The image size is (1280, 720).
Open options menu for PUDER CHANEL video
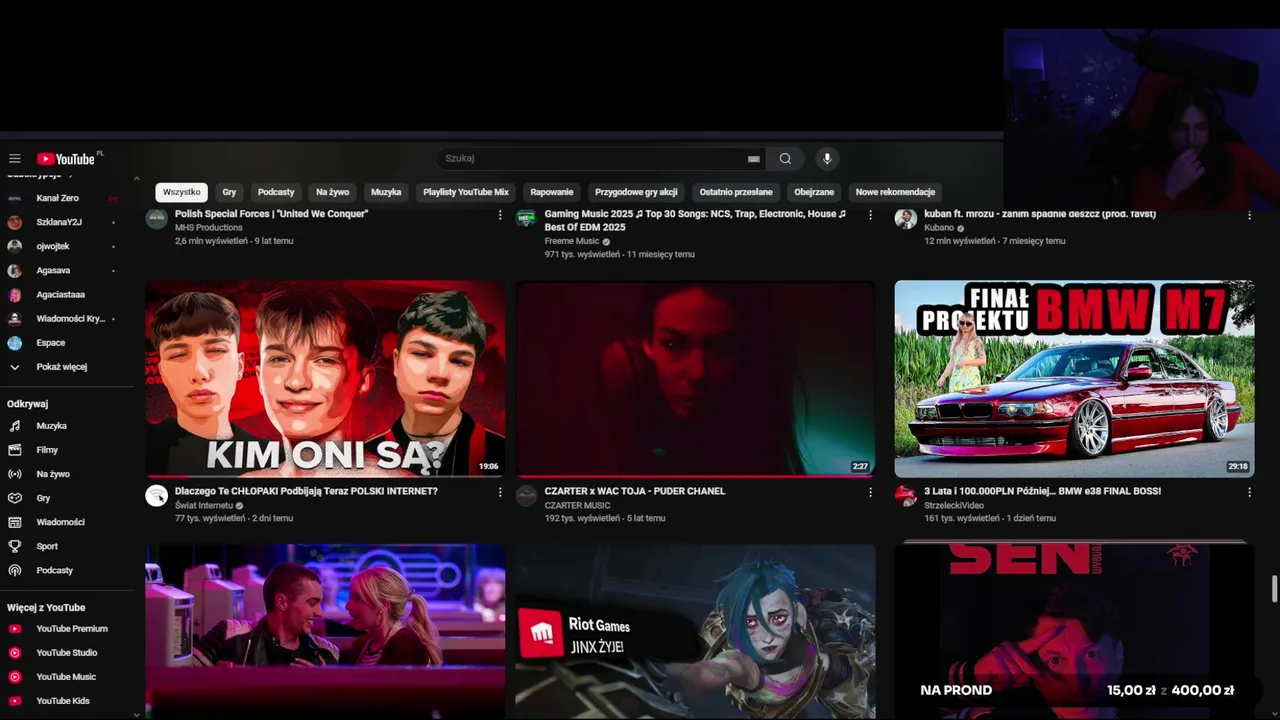tap(870, 492)
